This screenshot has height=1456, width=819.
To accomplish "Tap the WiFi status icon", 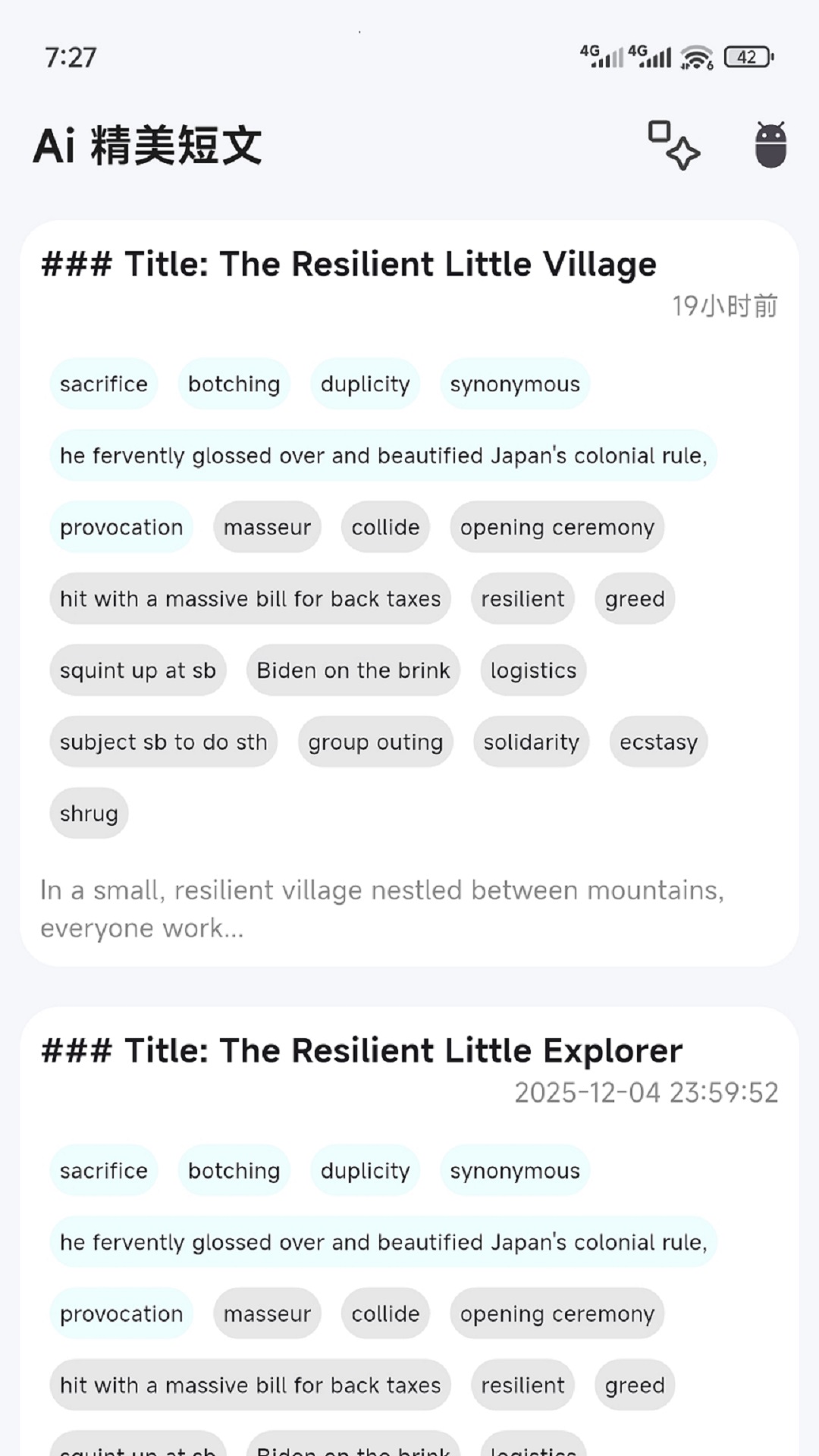I will click(x=696, y=57).
